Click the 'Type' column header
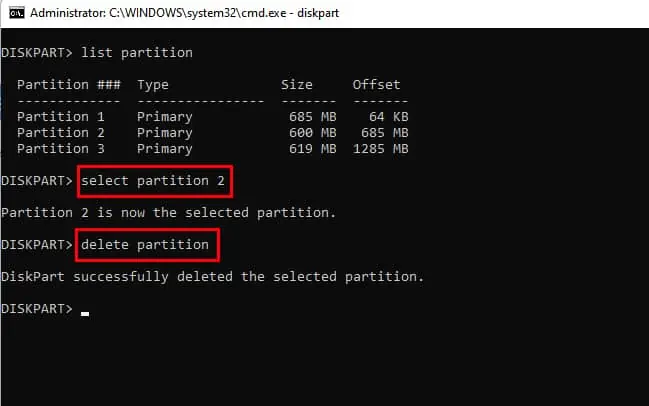Screen dimensions: 649x406 [x=153, y=85]
